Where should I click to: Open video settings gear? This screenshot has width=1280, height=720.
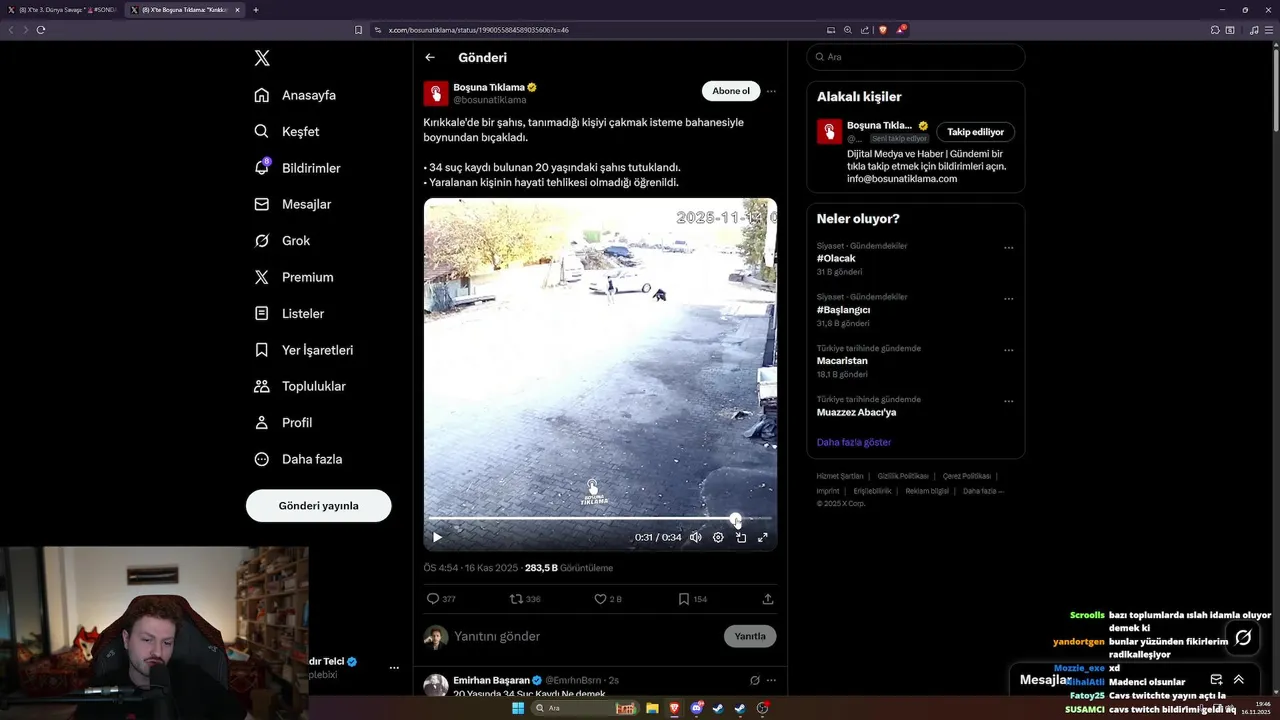(718, 537)
